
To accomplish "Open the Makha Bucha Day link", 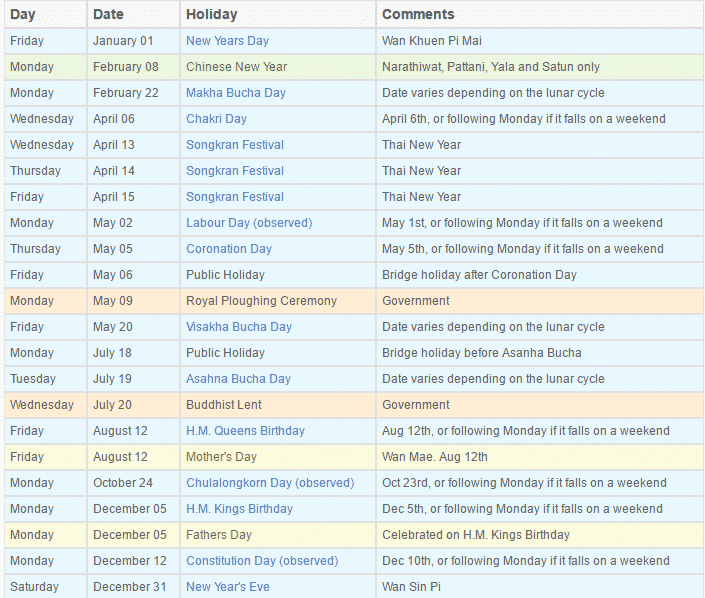I will 236,93.
